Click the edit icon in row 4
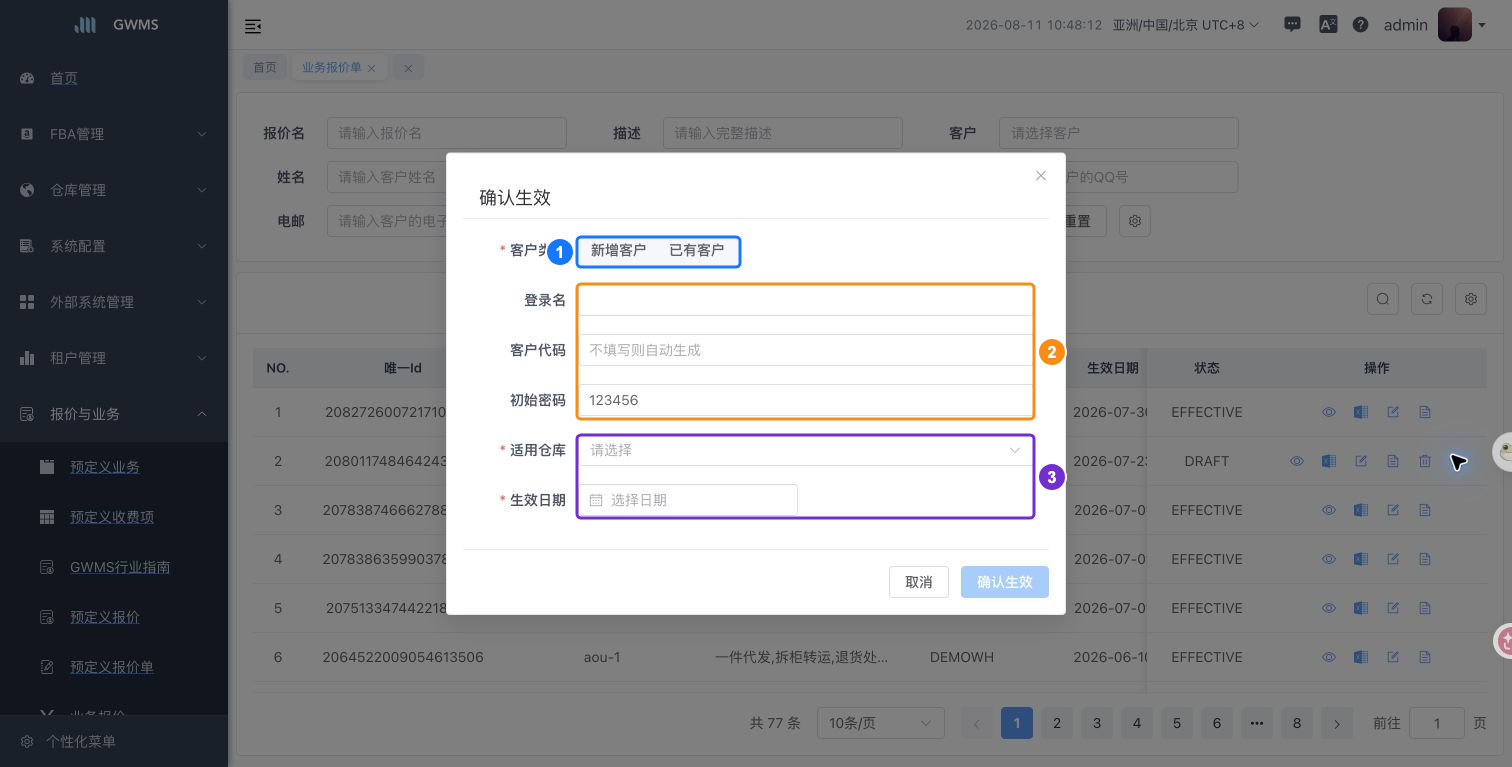1512x767 pixels. pyautogui.click(x=1393, y=559)
